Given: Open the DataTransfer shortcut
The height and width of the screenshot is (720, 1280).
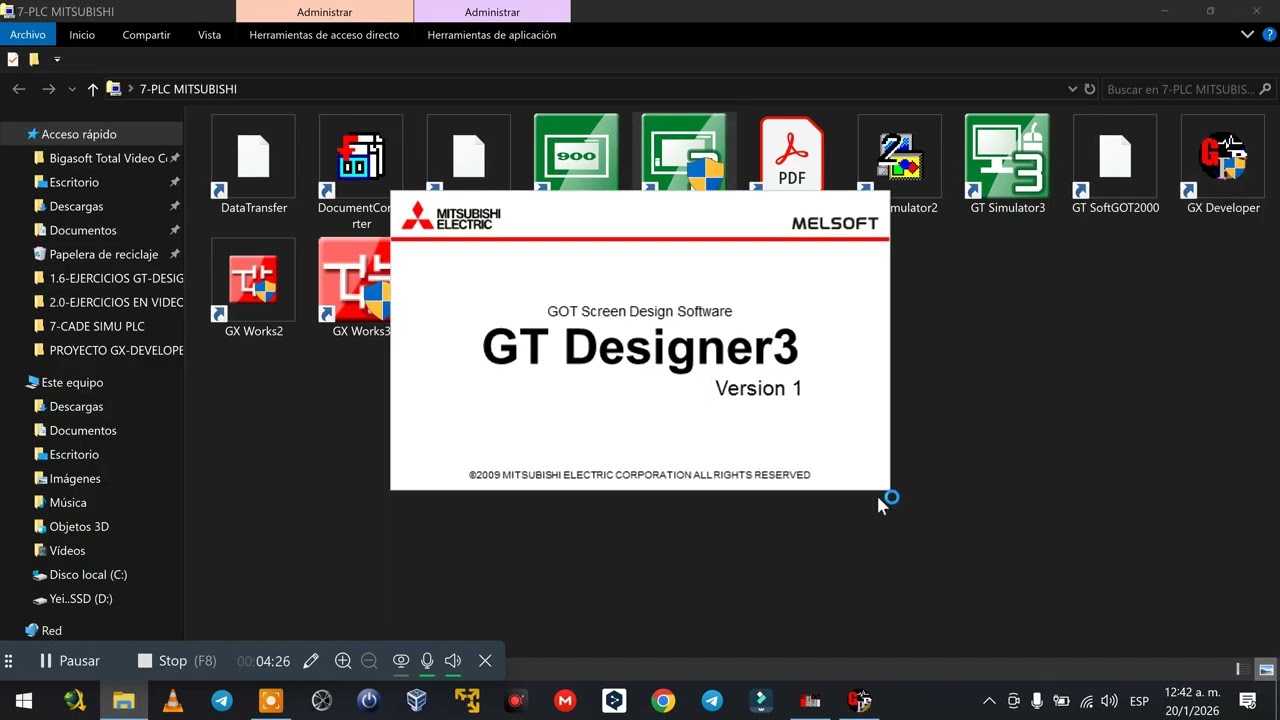Looking at the screenshot, I should coord(254,165).
